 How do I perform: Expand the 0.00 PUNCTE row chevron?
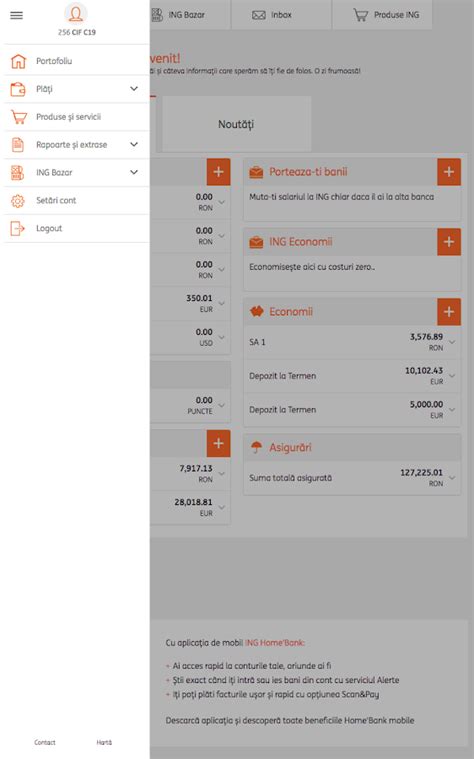tap(222, 406)
